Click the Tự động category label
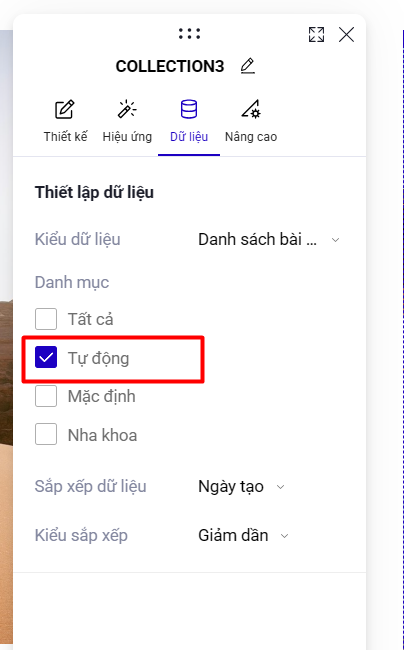Image resolution: width=404 pixels, height=650 pixels. click(99, 359)
